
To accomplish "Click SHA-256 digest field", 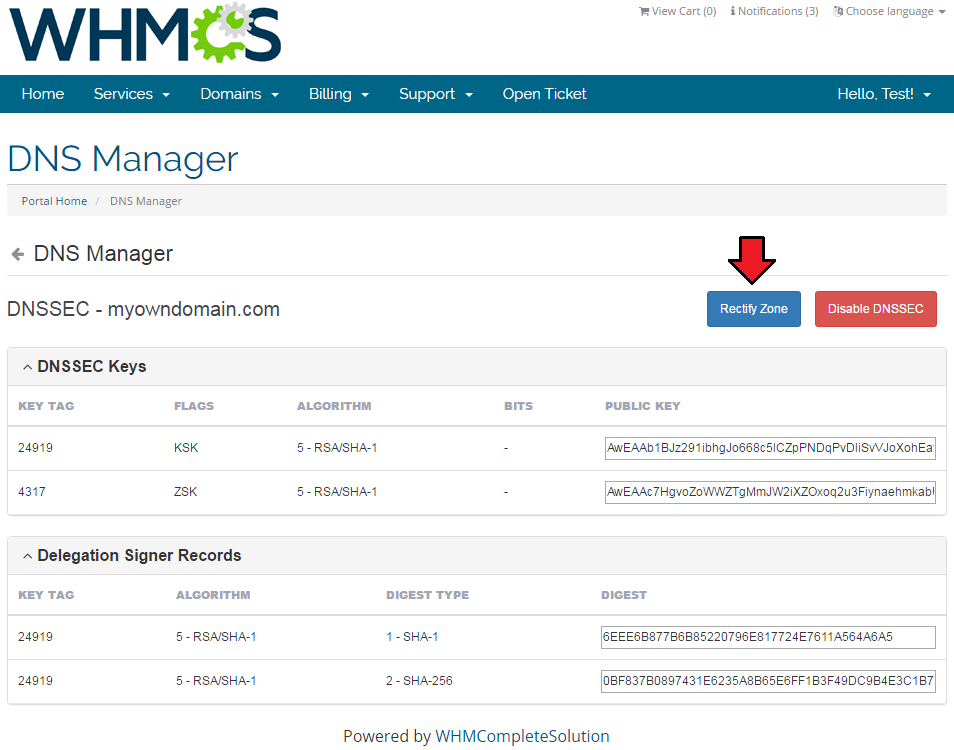I will [x=768, y=681].
